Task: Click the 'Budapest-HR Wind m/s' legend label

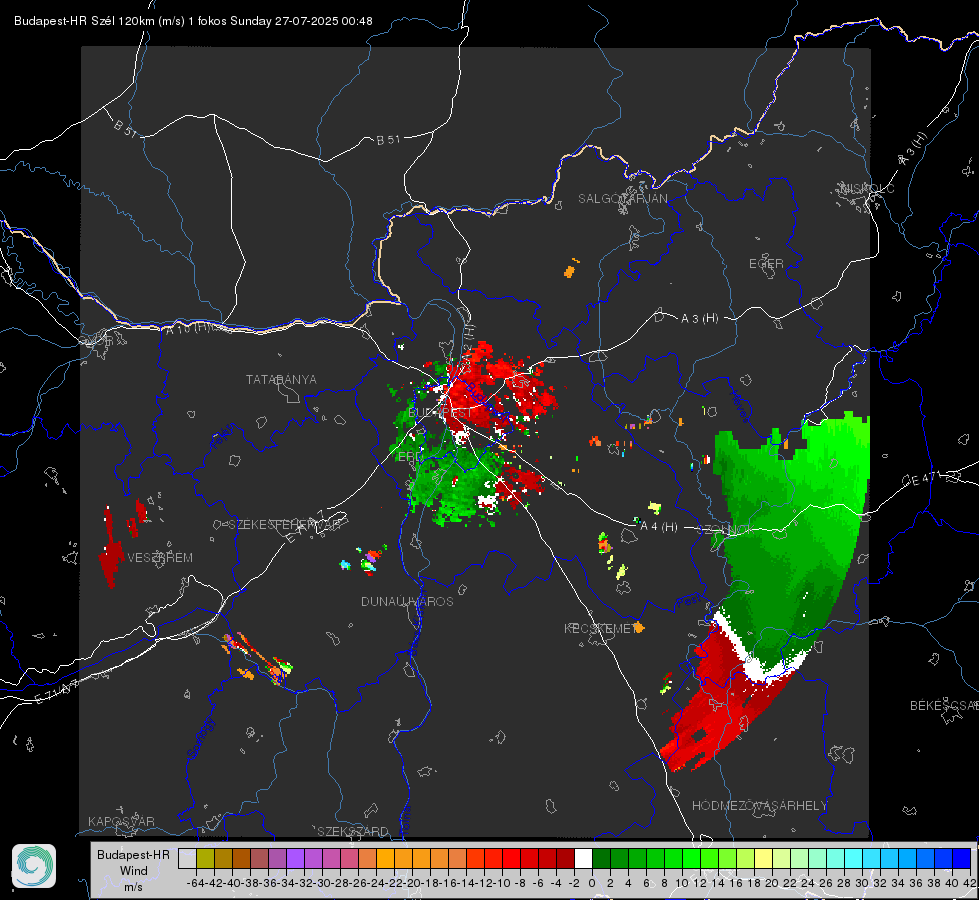Action: (x=133, y=871)
